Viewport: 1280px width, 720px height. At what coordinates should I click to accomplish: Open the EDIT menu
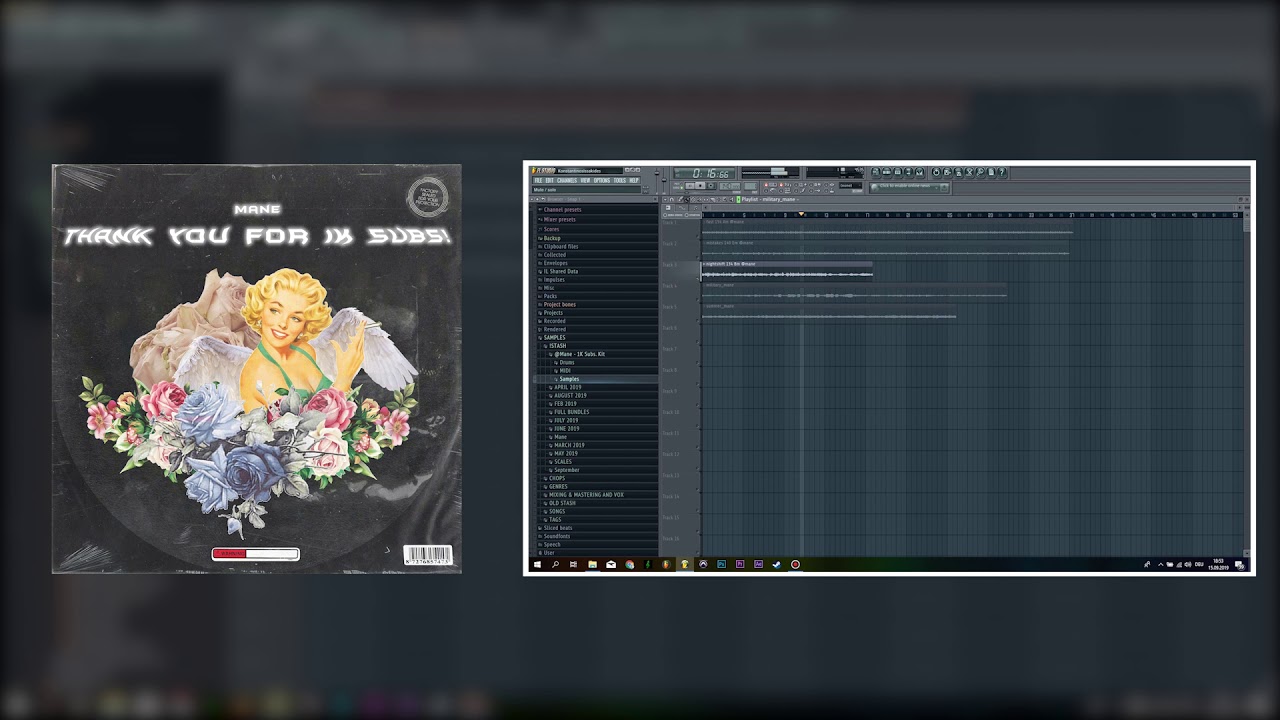[x=549, y=180]
